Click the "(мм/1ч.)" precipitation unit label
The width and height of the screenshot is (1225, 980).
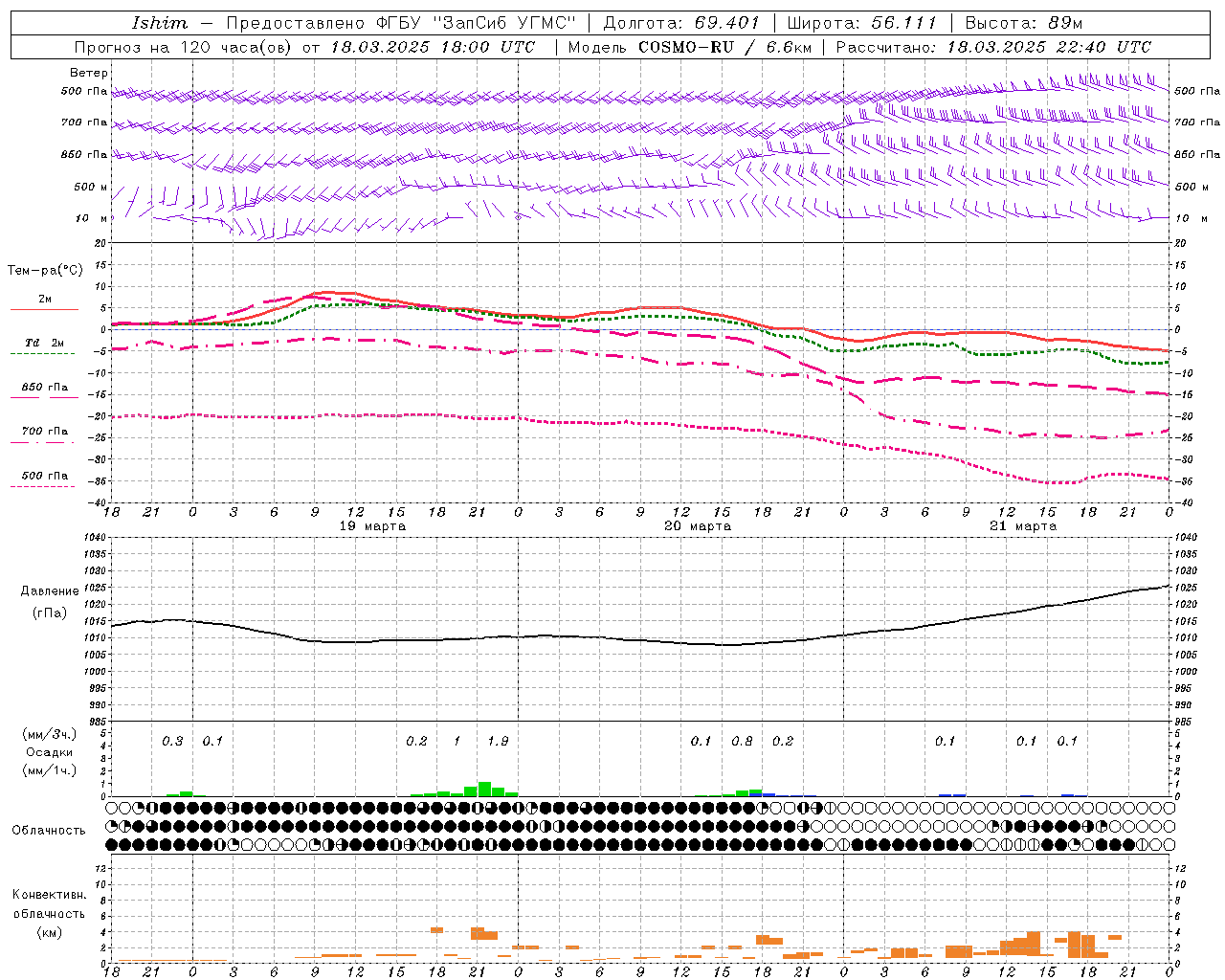(50, 770)
